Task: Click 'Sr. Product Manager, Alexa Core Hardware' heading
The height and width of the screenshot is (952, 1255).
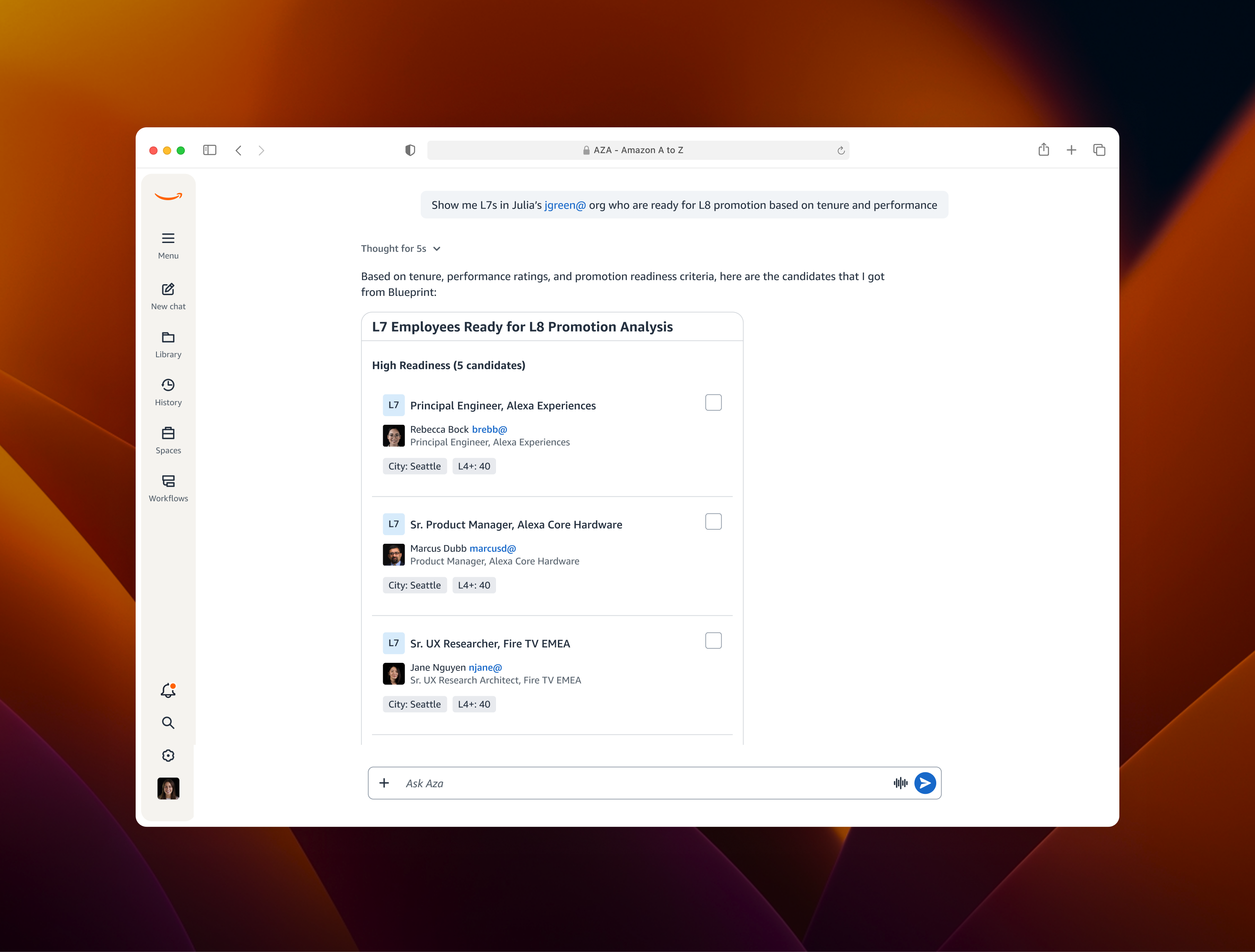Action: click(516, 525)
